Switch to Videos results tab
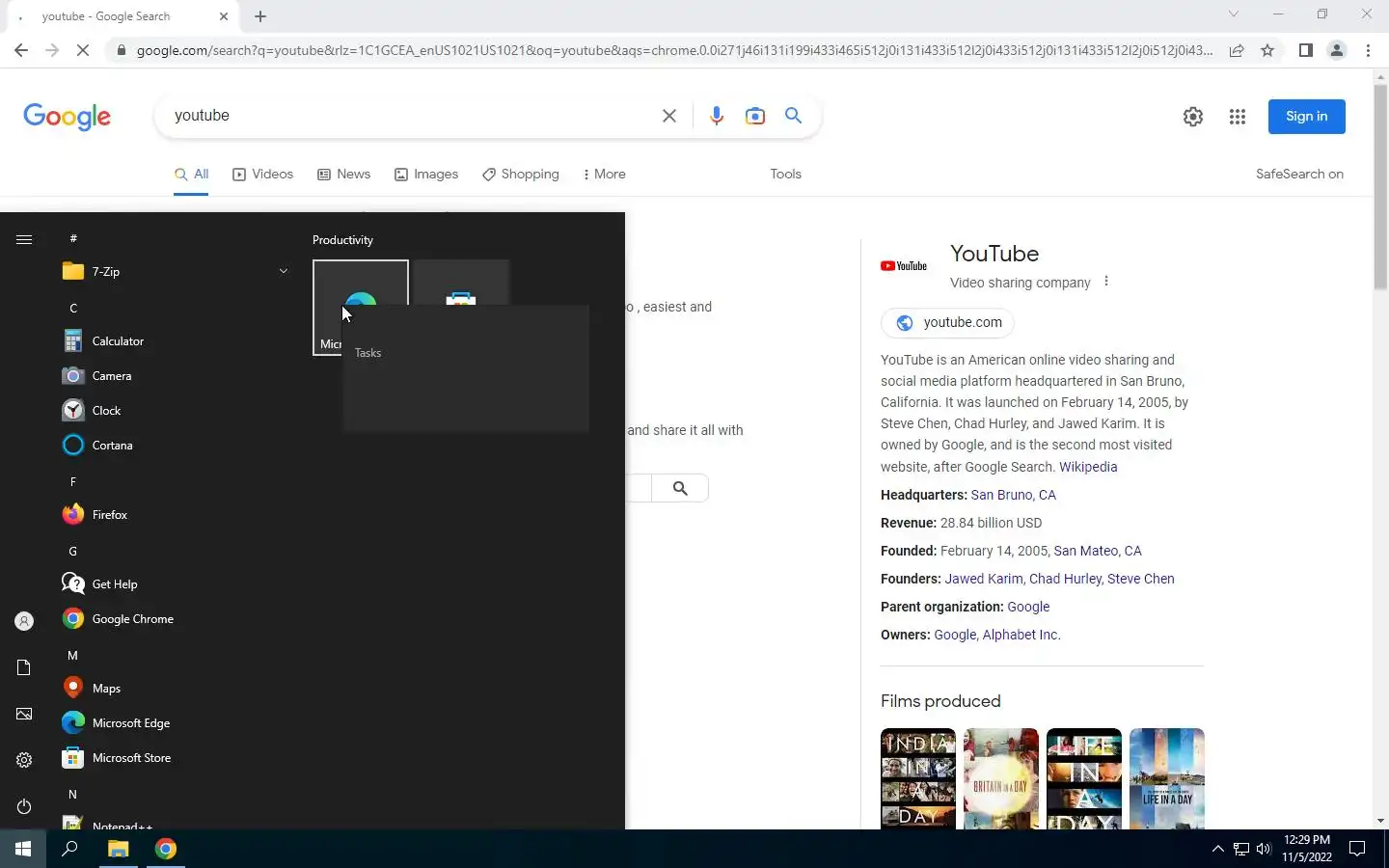 click(x=262, y=175)
